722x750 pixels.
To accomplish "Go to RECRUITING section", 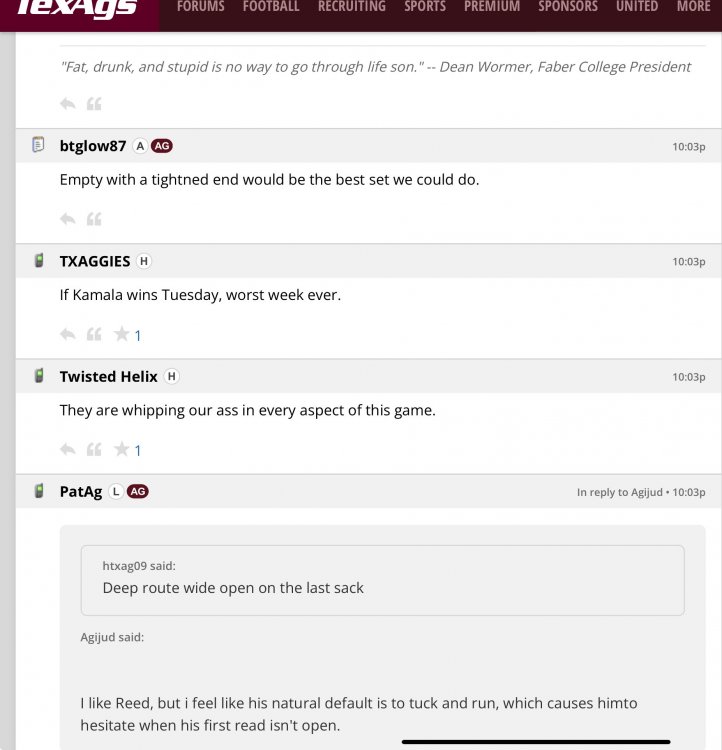I will tap(351, 7).
